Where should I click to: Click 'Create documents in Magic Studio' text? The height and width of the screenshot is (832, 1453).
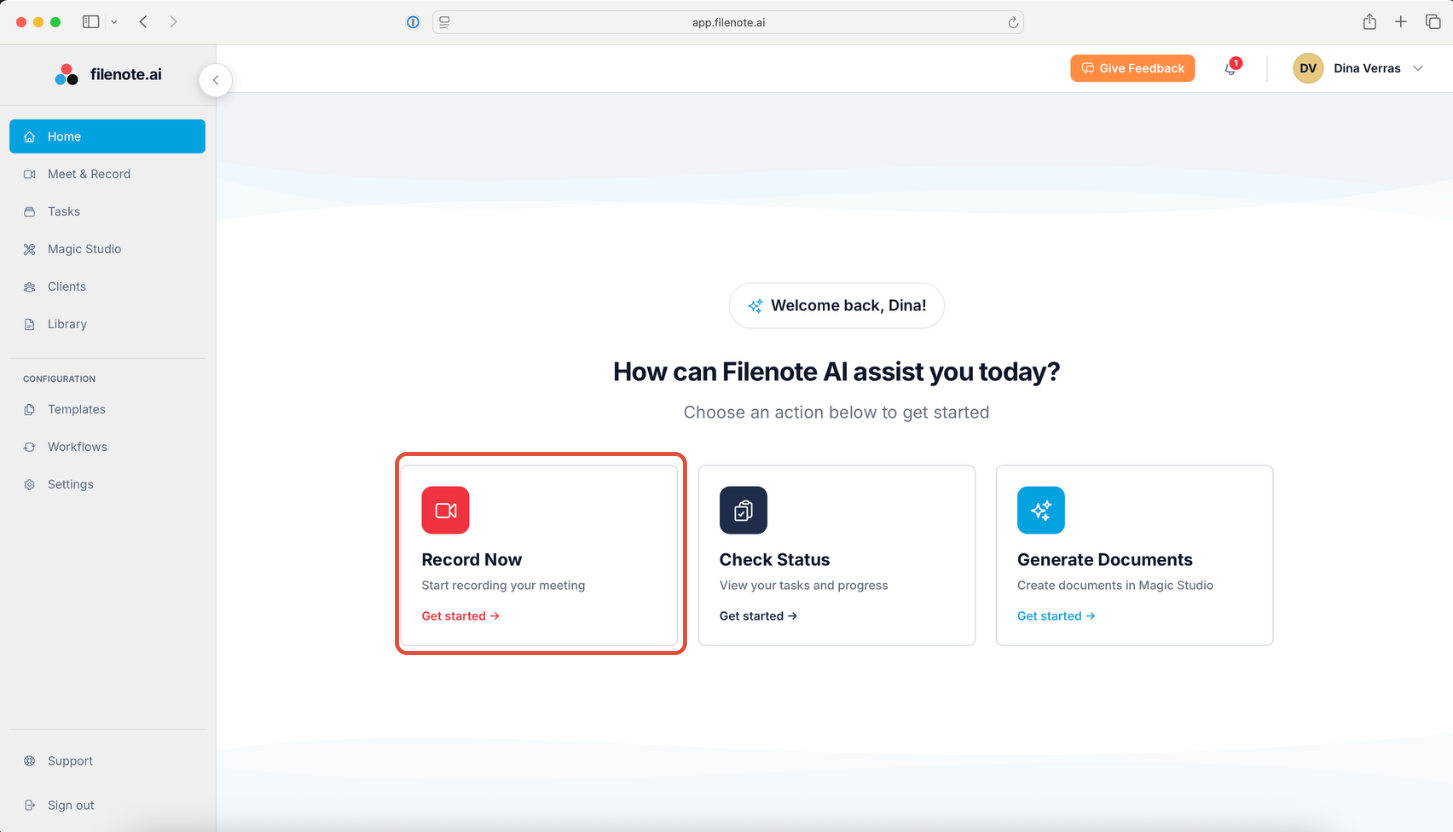(1115, 585)
